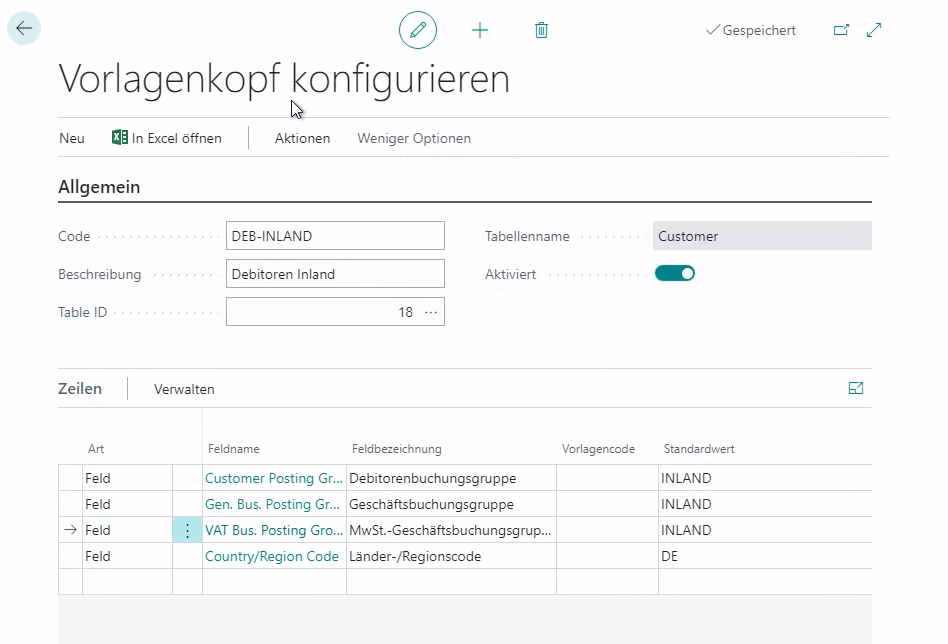Click the Allgemein section heading
Image resolution: width=948 pixels, height=644 pixels.
pyautogui.click(x=99, y=187)
